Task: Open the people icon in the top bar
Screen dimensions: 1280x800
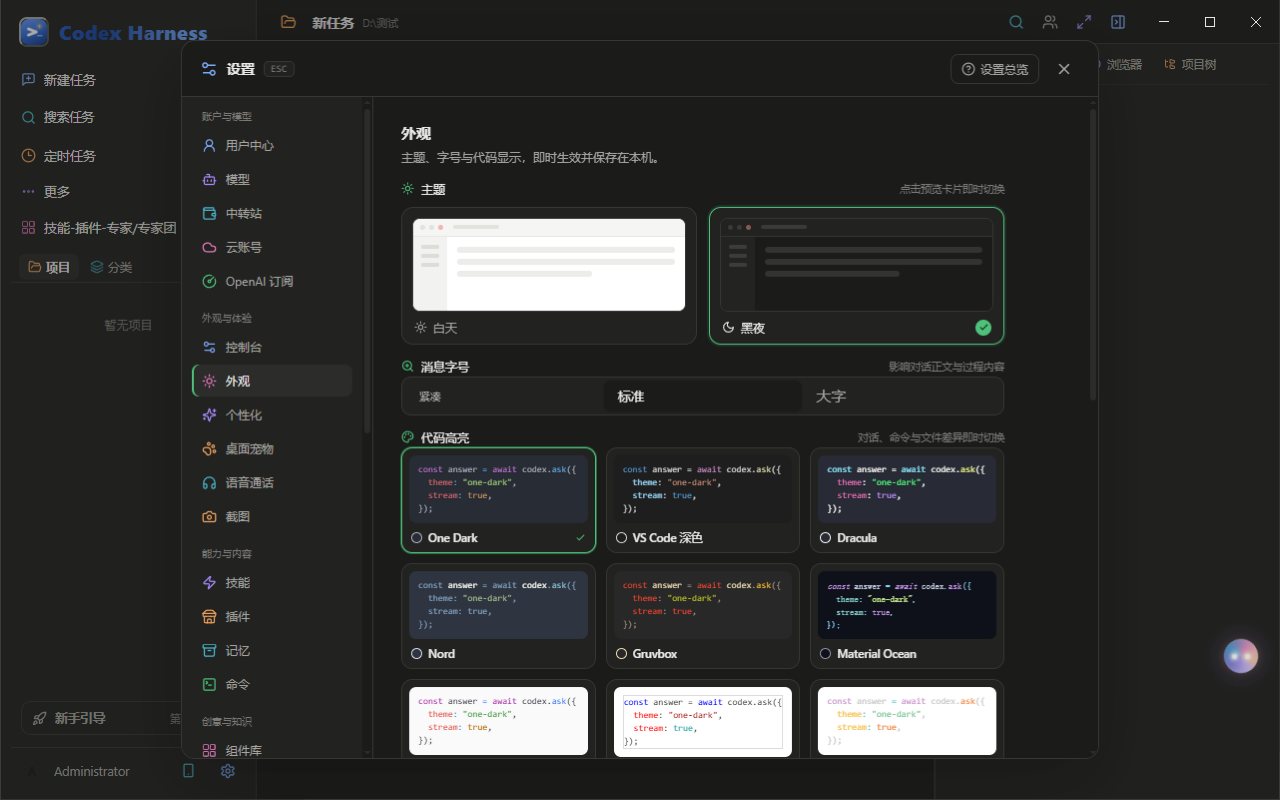Action: 1050,22
